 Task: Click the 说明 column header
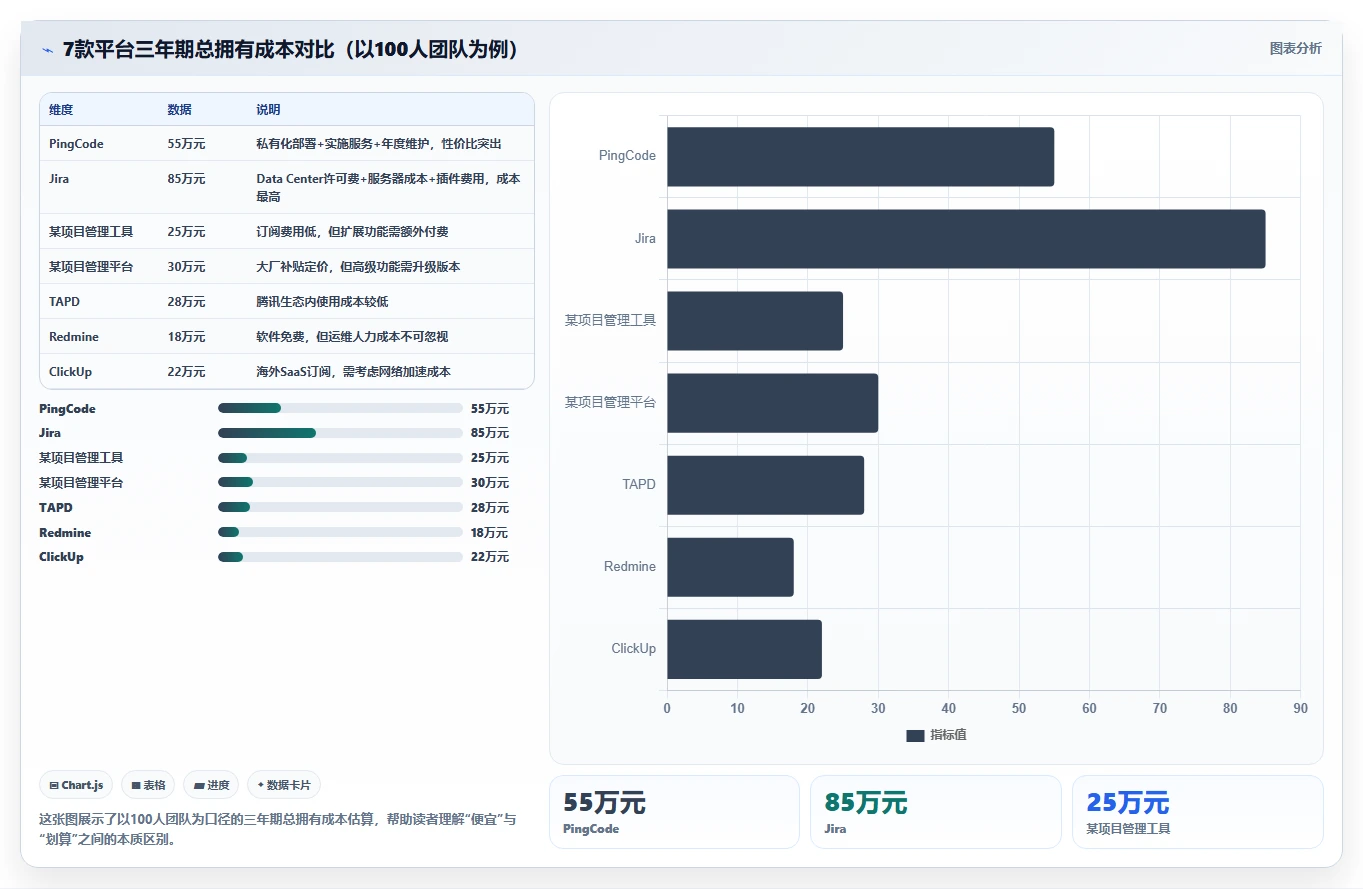(x=268, y=110)
